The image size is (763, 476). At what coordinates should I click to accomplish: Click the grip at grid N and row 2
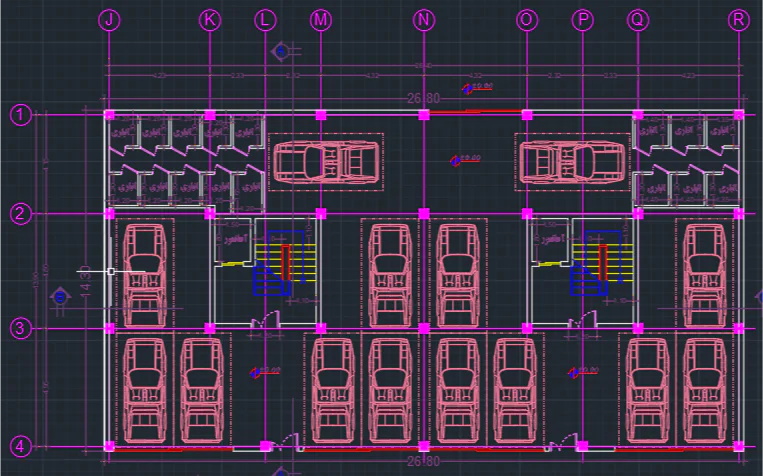[424, 213]
